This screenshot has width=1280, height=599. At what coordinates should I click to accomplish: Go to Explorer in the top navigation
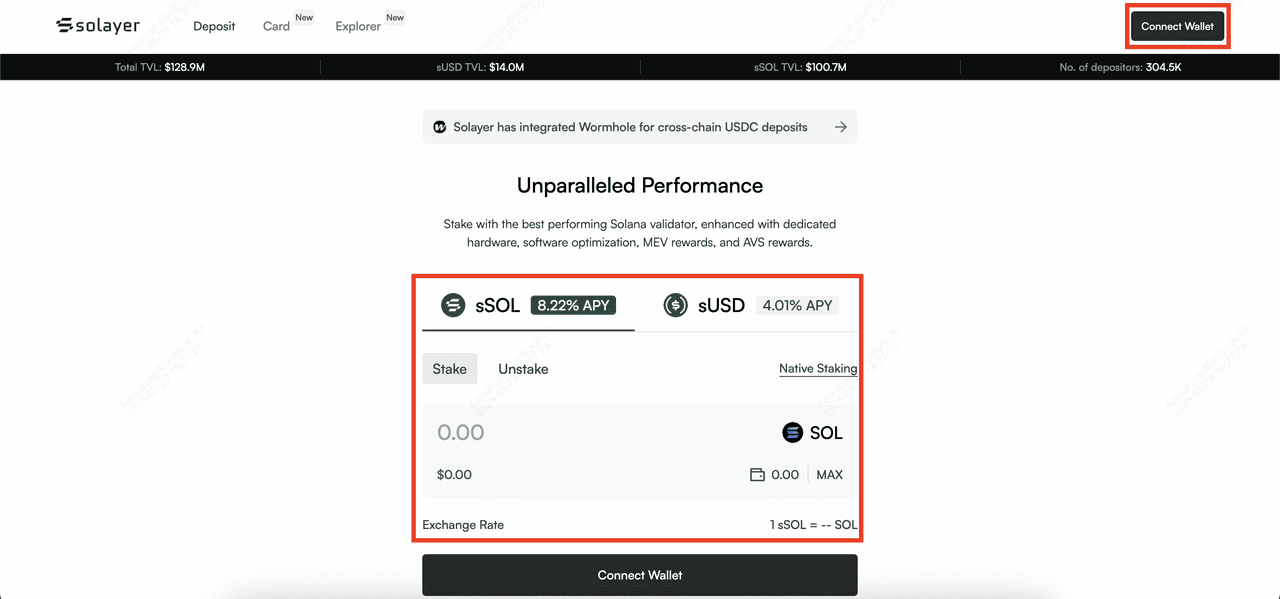point(358,26)
